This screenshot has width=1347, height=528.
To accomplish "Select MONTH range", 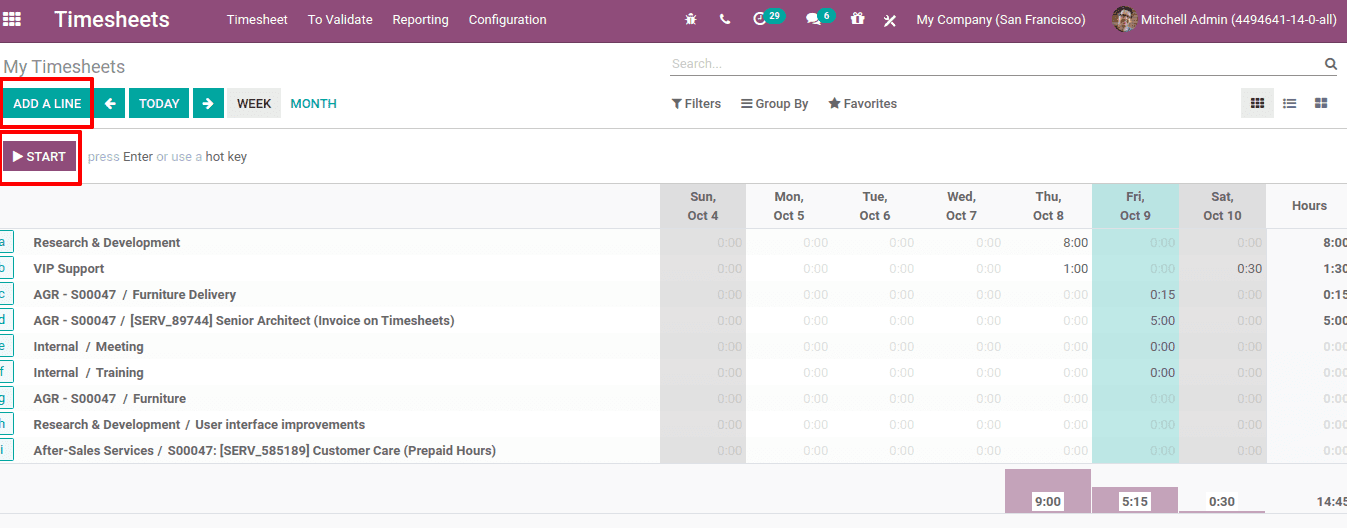I will (313, 104).
